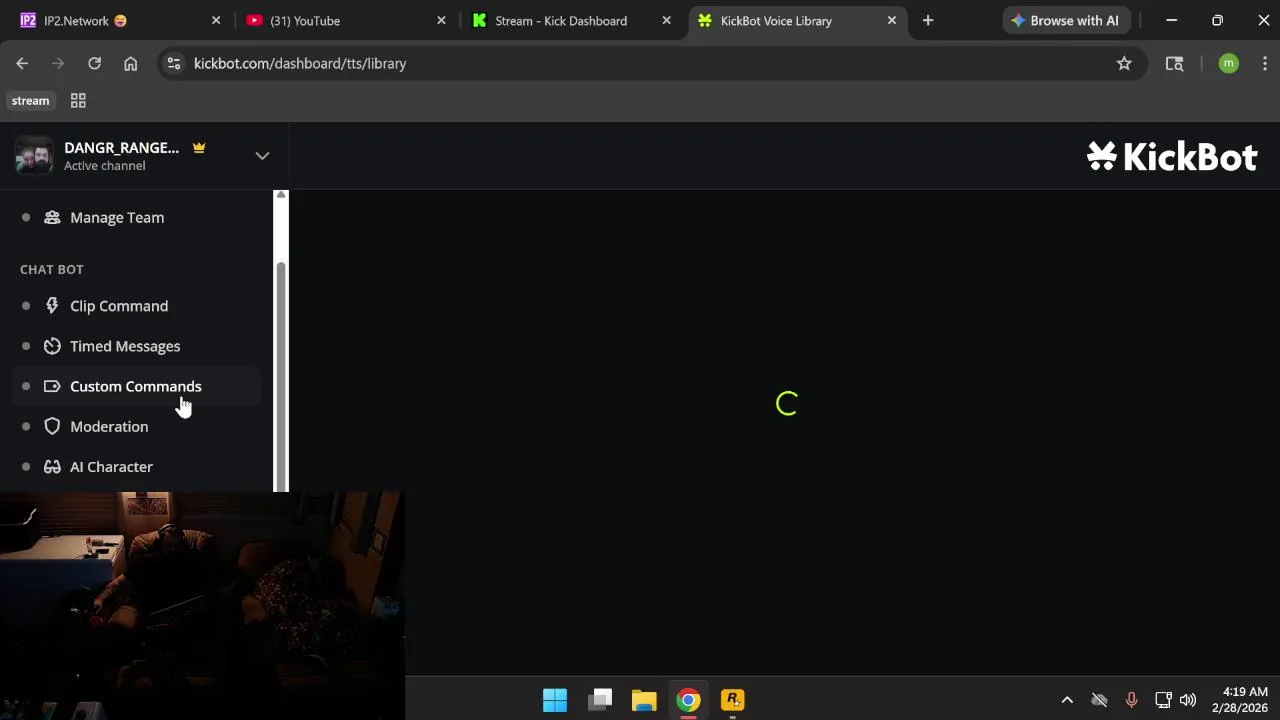Click the DANGR_RANGE channel avatar
1280x720 pixels.
[34, 156]
